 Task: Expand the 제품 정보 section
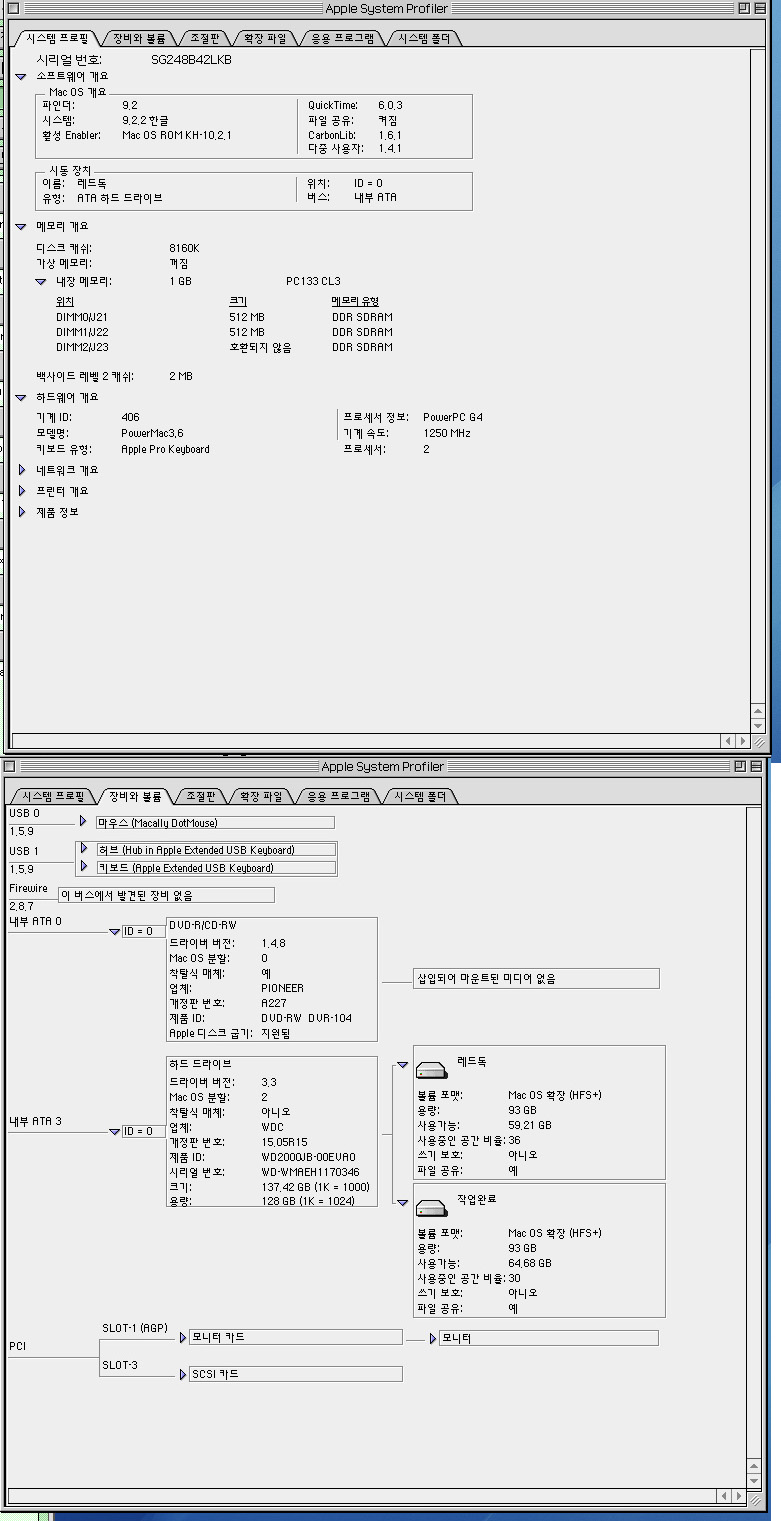pyautogui.click(x=22, y=512)
